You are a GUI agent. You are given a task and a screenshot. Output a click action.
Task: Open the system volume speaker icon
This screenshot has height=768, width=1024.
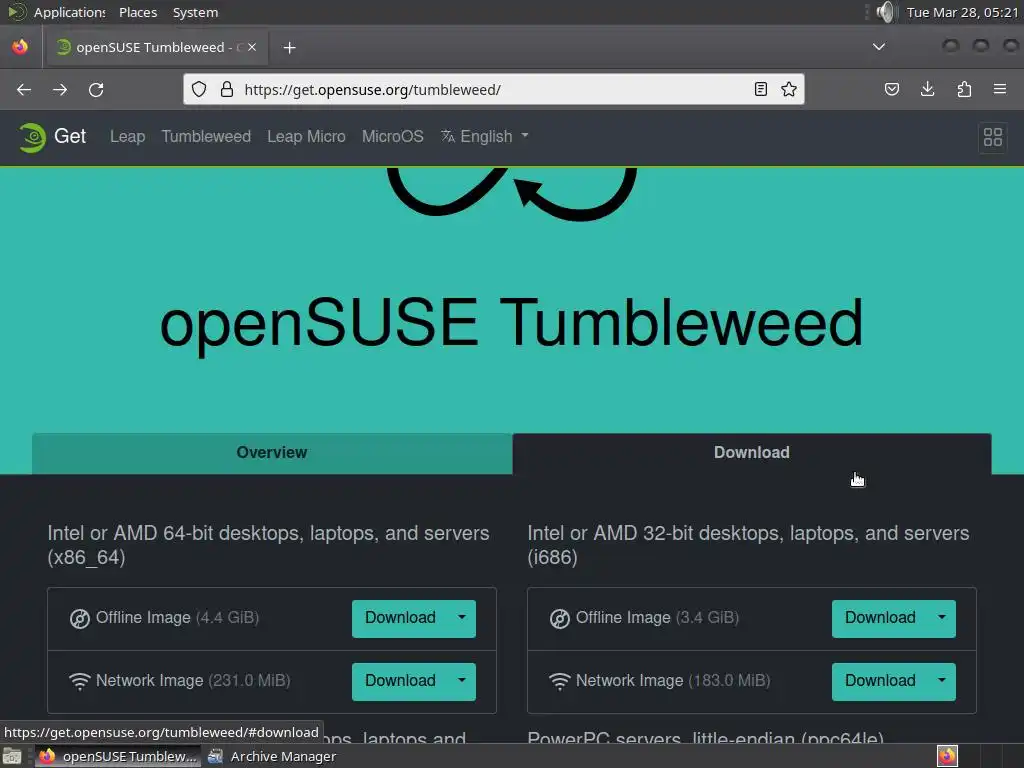point(886,12)
